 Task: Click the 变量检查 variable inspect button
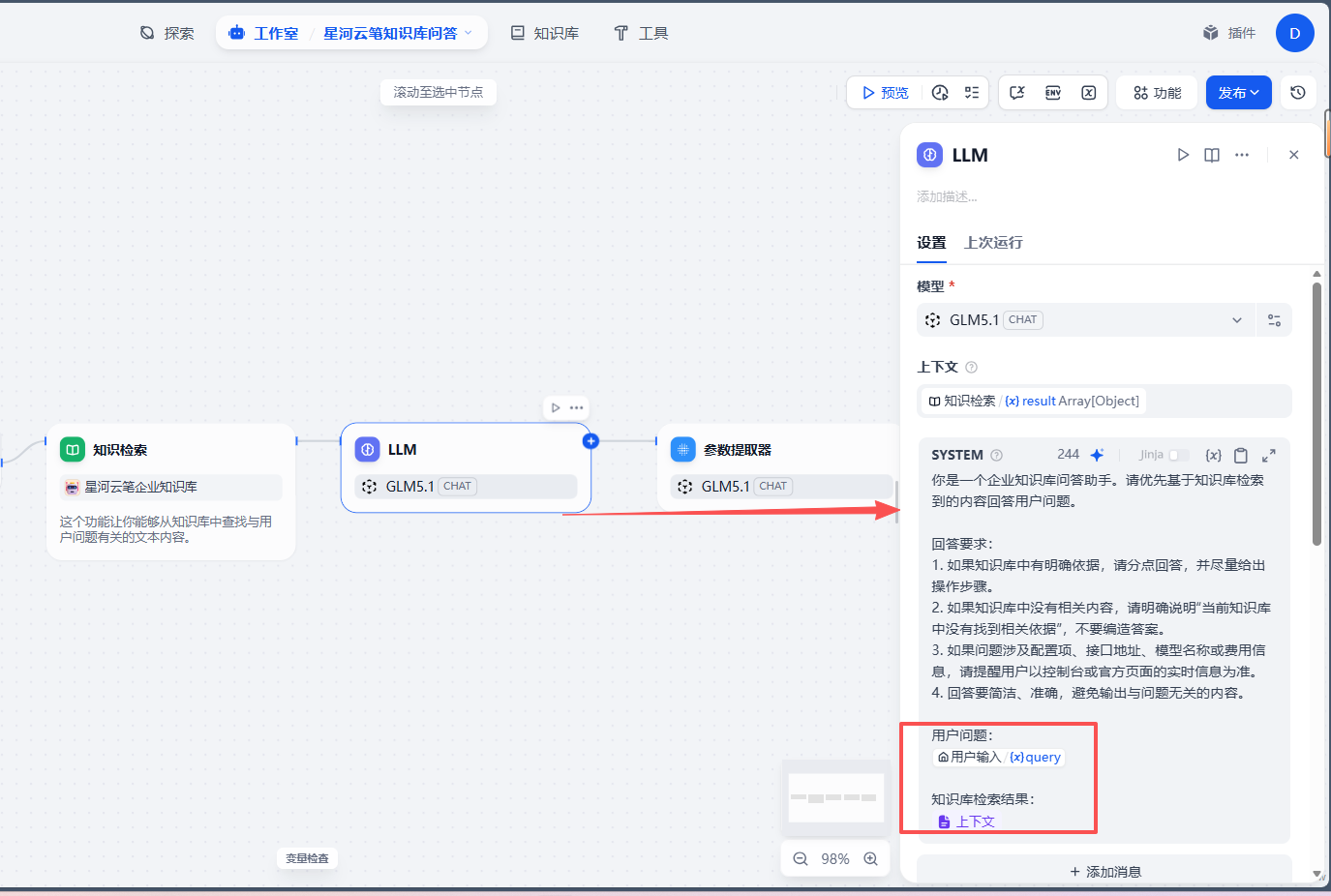pyautogui.click(x=307, y=858)
